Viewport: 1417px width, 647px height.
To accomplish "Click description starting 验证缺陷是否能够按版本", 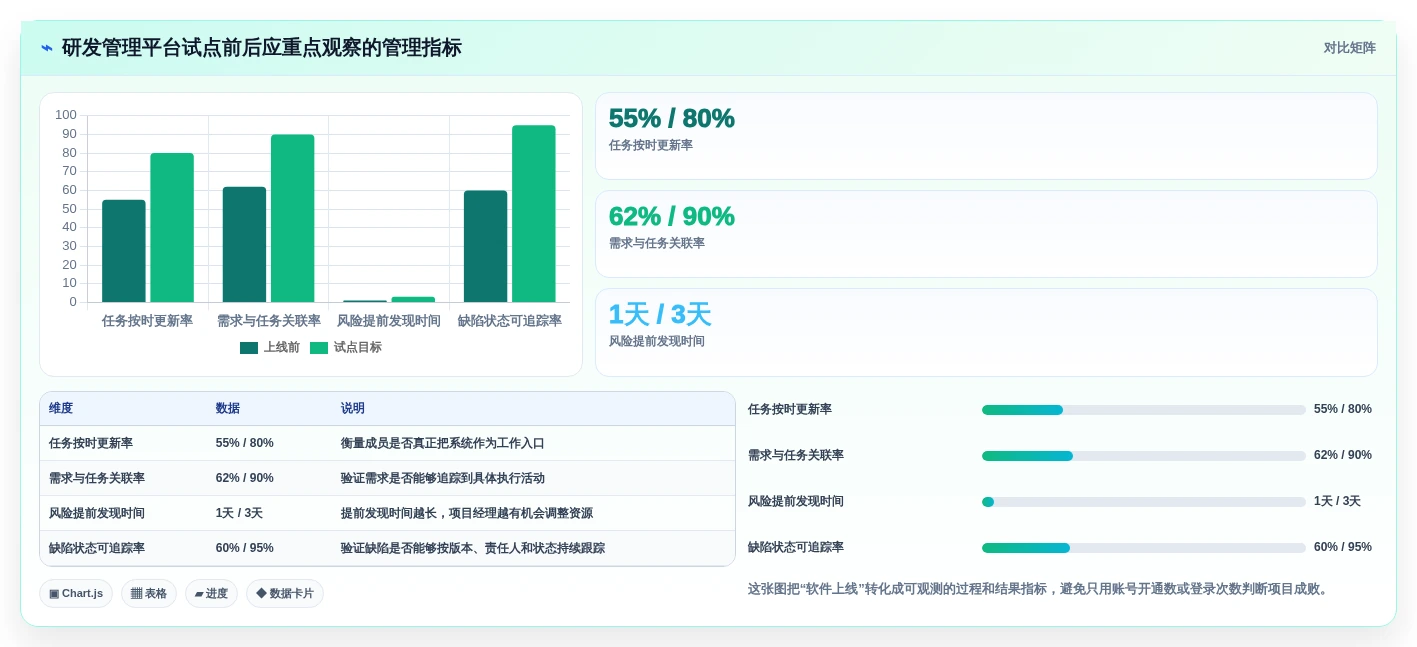I will [473, 548].
